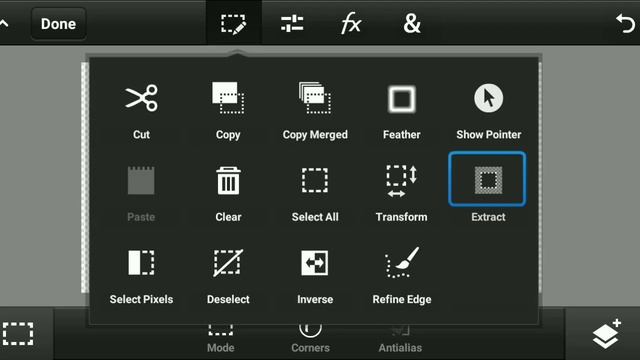Viewport: 640px width, 360px height.
Task: Open the ampersand extras tab
Action: 411,24
